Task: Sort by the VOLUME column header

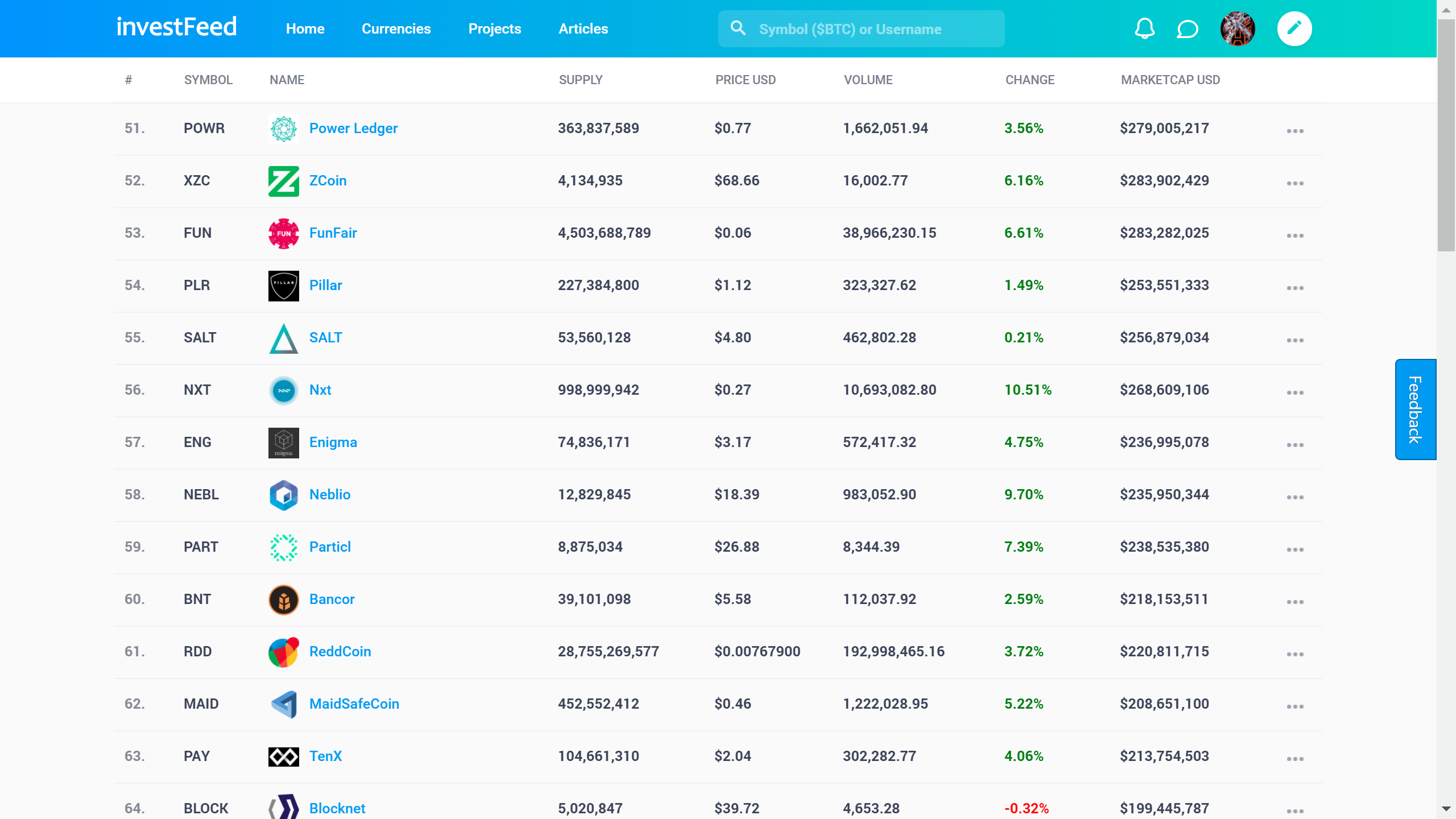Action: [868, 80]
